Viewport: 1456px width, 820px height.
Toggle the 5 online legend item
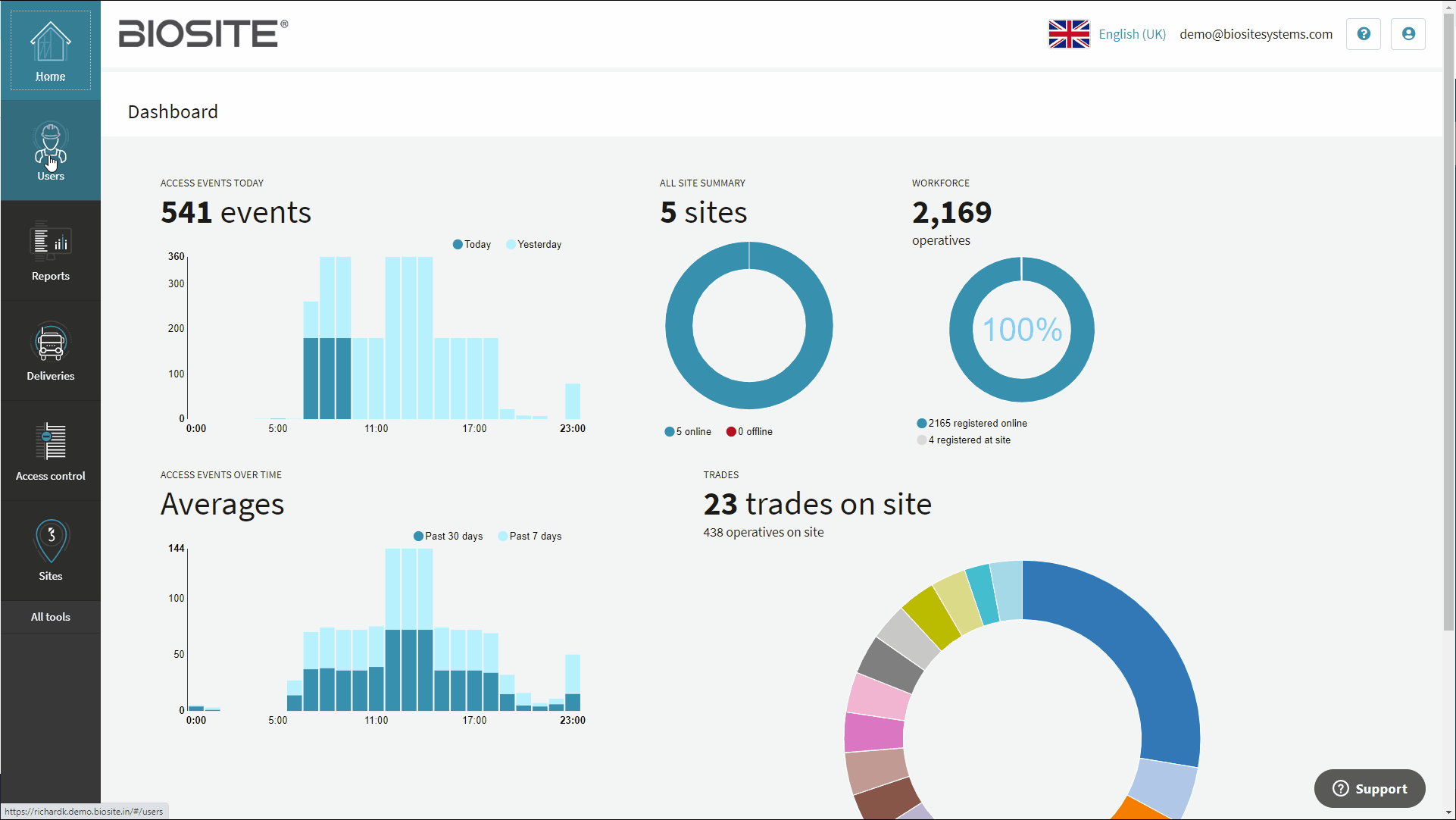[x=688, y=431]
